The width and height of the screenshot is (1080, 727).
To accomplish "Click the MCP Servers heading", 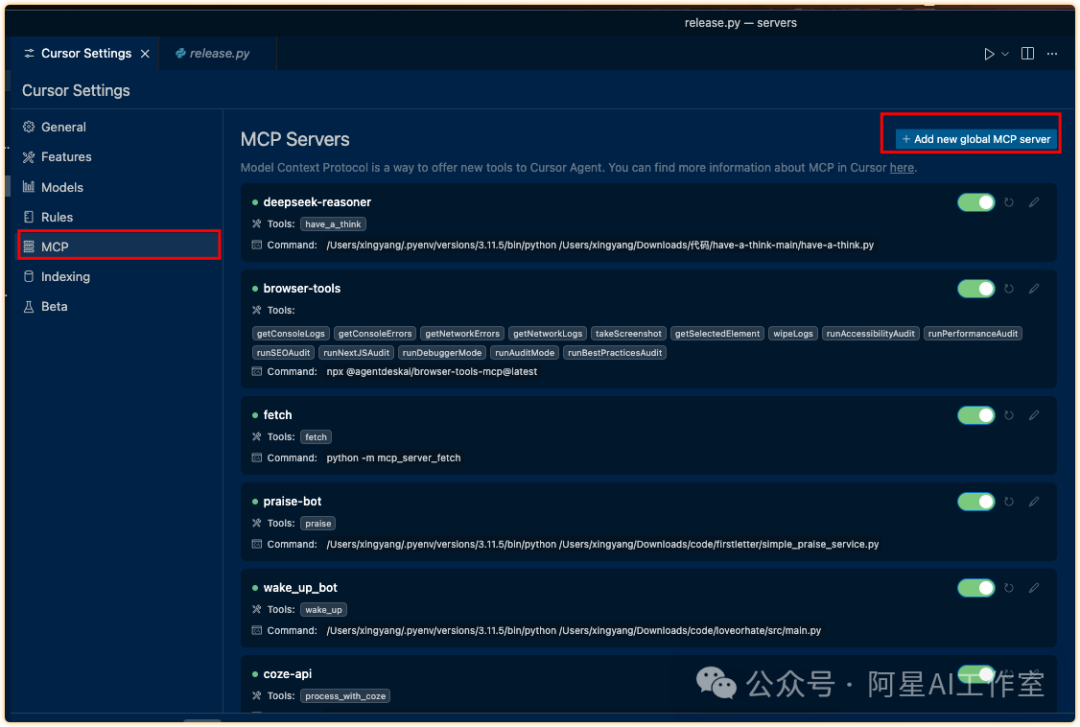I will (295, 139).
